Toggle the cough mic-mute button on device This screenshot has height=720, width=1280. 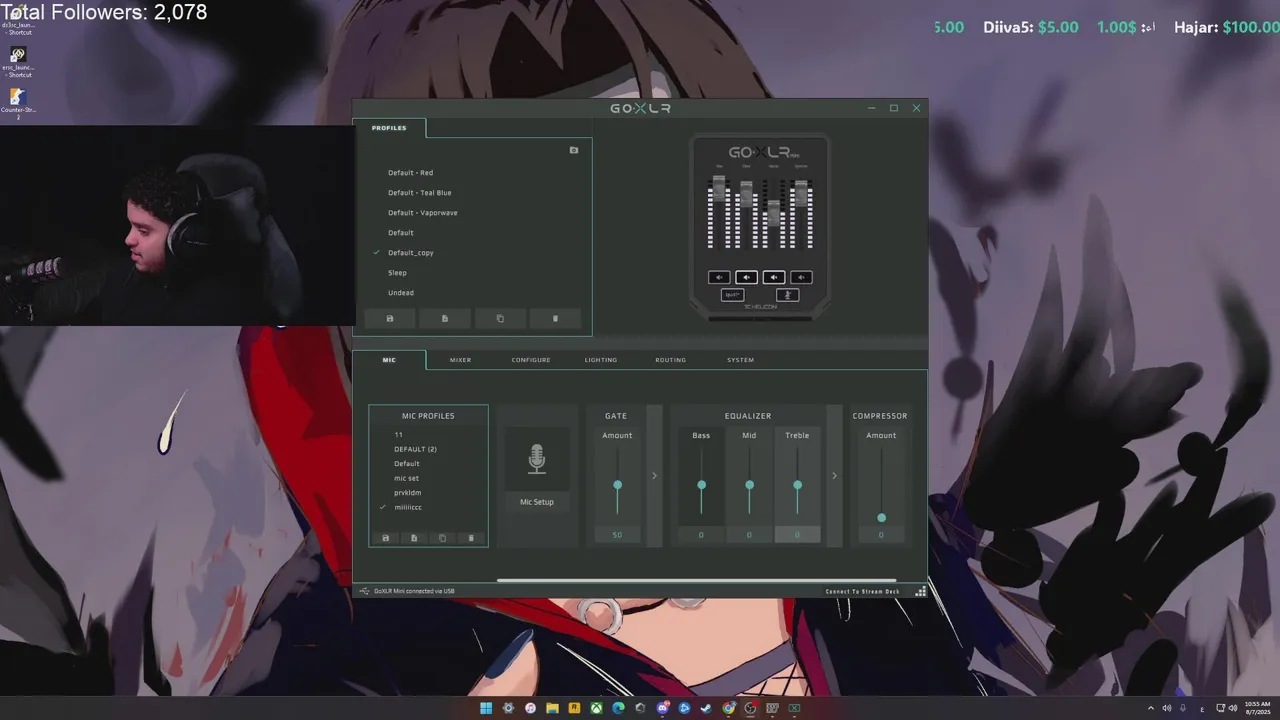click(x=787, y=295)
